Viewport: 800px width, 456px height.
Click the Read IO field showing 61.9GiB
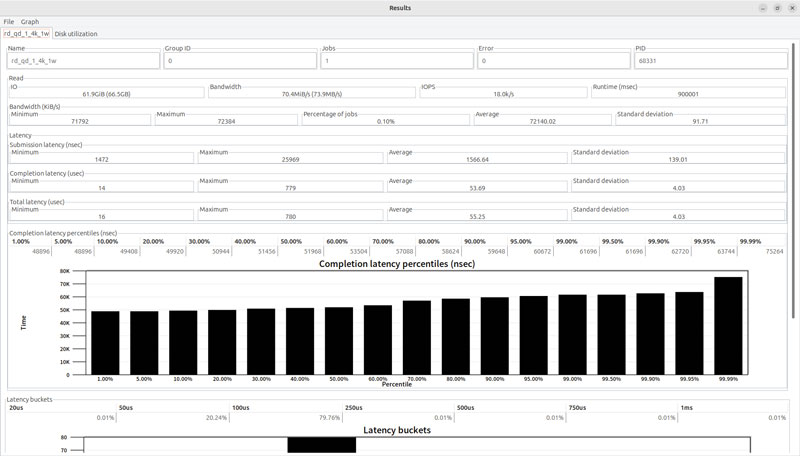[x=105, y=94]
